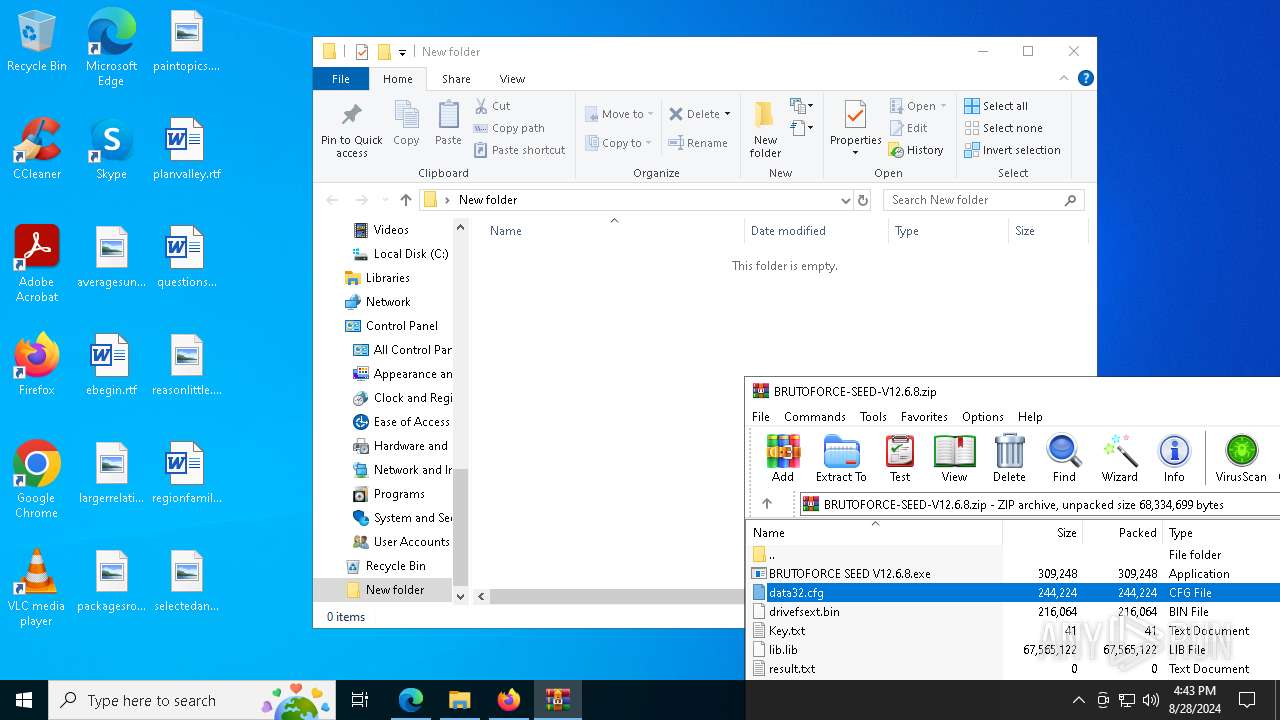Open address bar history dropdown
Screen dimensions: 1280x720
[846, 200]
